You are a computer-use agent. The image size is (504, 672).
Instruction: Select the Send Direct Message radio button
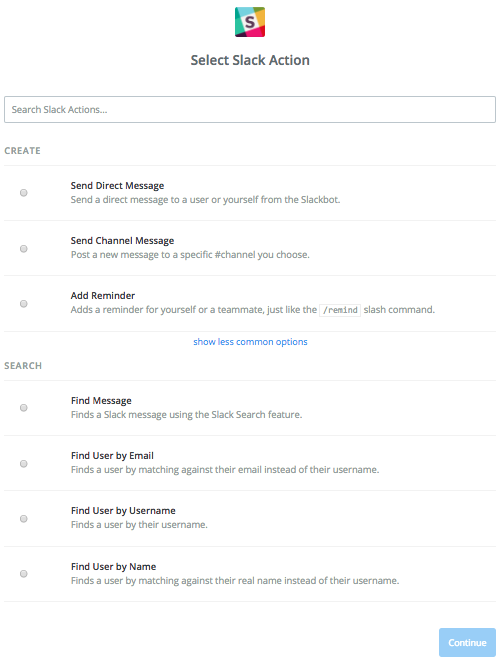(x=24, y=193)
